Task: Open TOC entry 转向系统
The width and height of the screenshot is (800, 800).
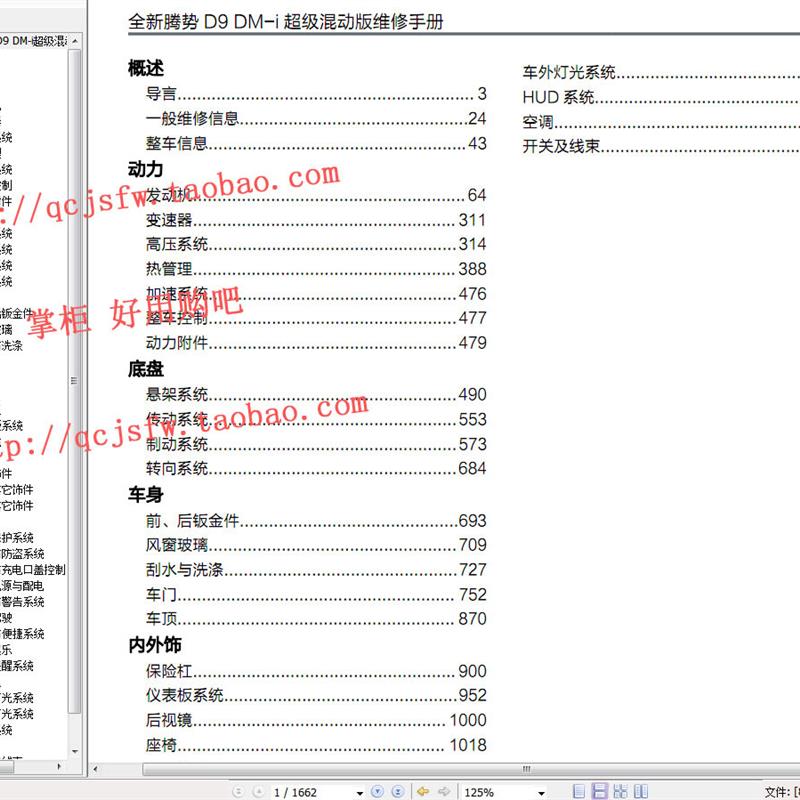Action: (316, 468)
